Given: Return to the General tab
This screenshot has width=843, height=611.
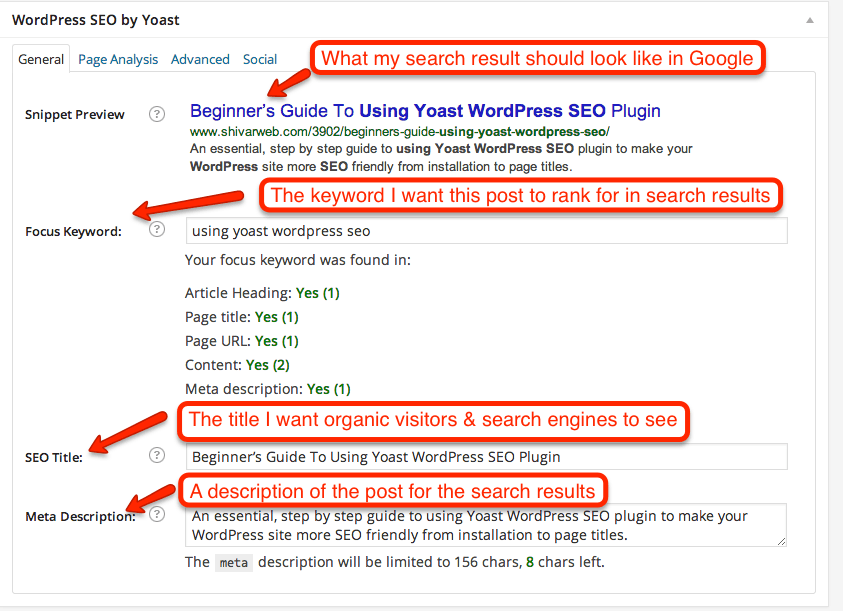Looking at the screenshot, I should coord(41,60).
